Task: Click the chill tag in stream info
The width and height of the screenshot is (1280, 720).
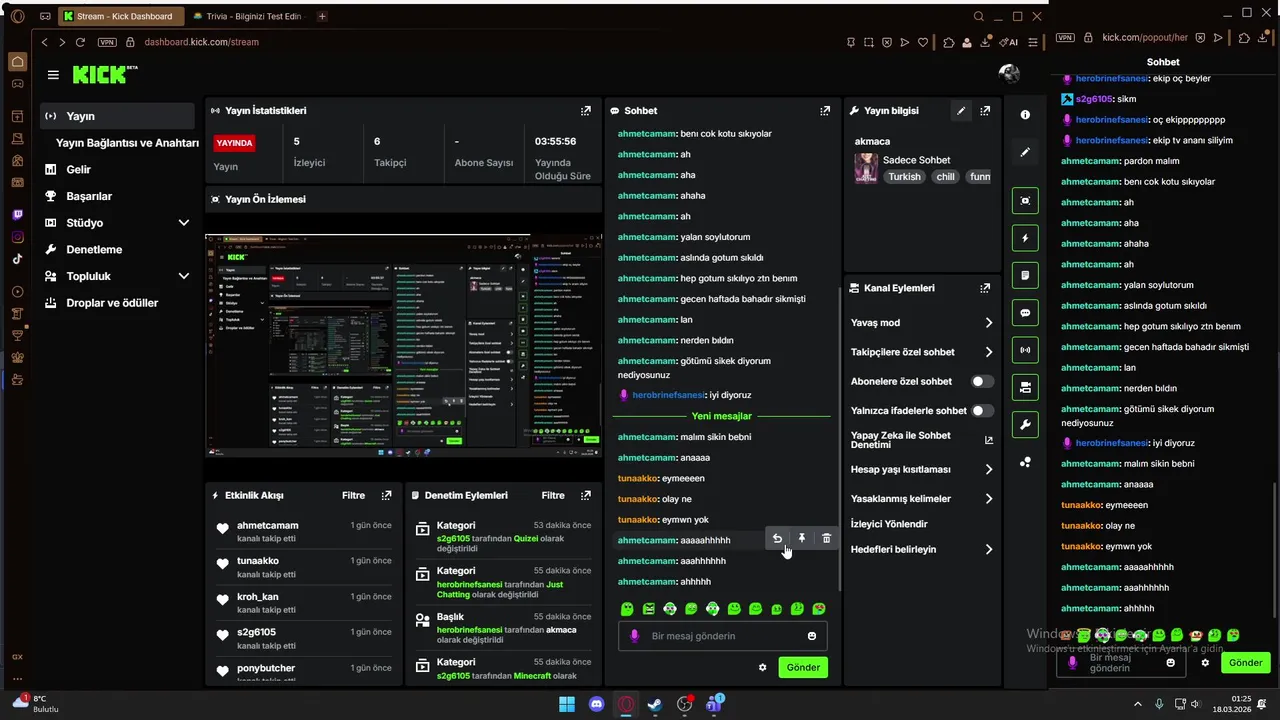Action: [x=945, y=177]
